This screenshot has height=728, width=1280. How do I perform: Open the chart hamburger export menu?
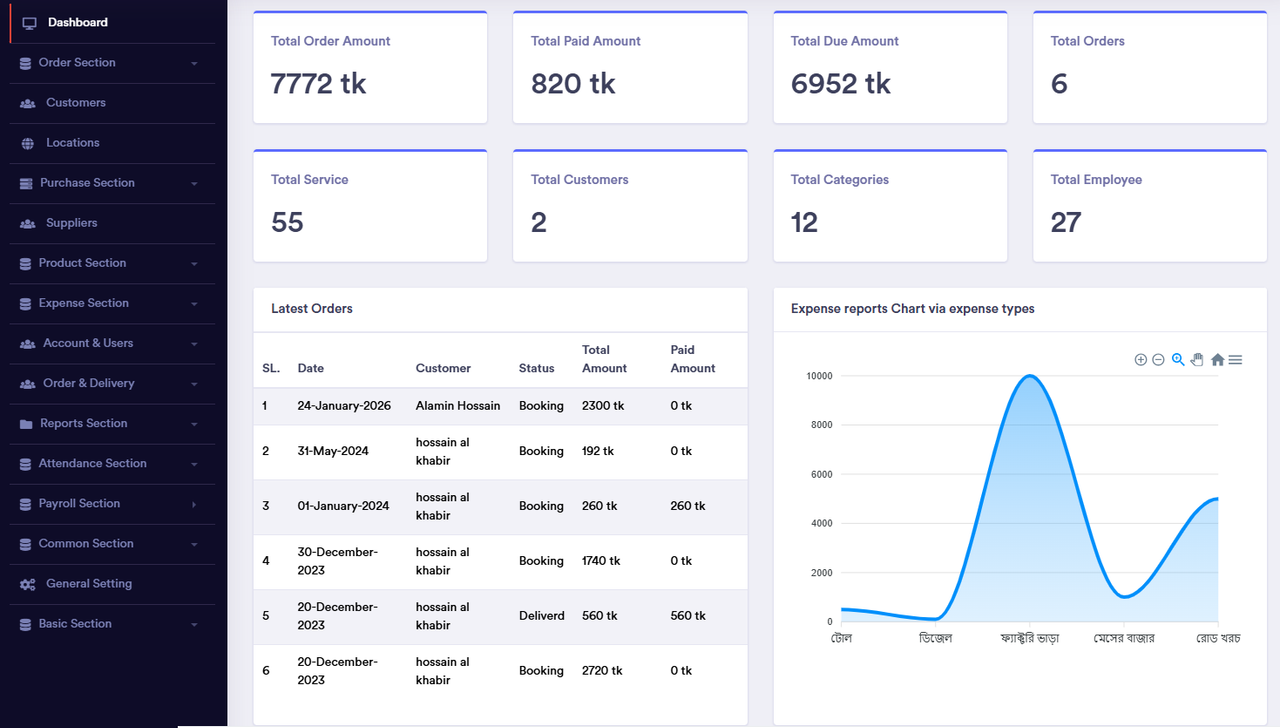[x=1235, y=360]
